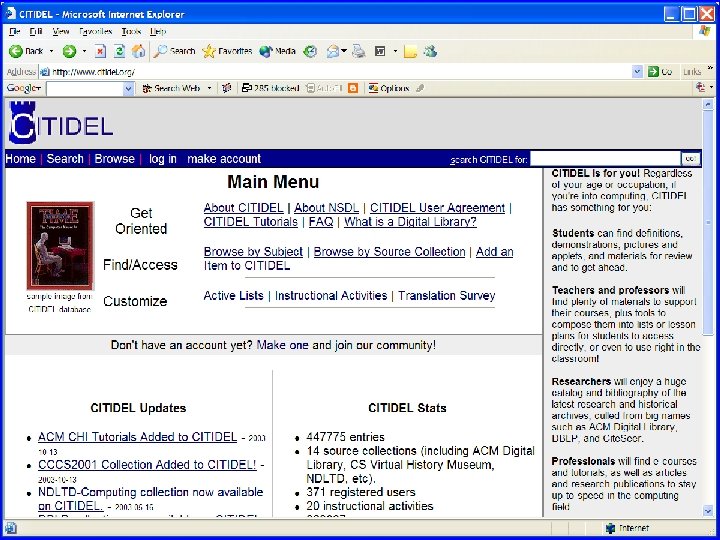This screenshot has width=720, height=540.
Task: Click the Windows flag logo icon
Action: pos(705,31)
